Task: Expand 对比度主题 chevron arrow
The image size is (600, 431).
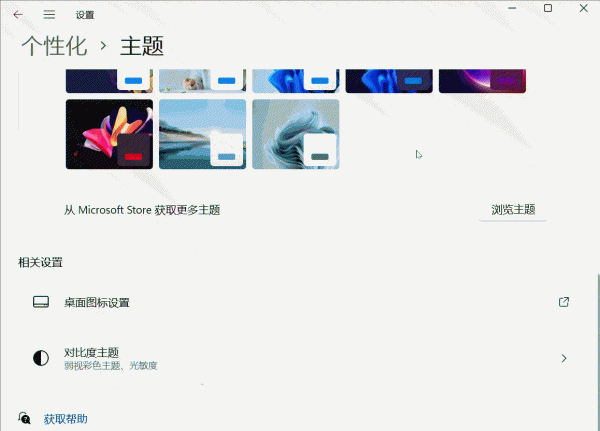Action: (x=564, y=358)
